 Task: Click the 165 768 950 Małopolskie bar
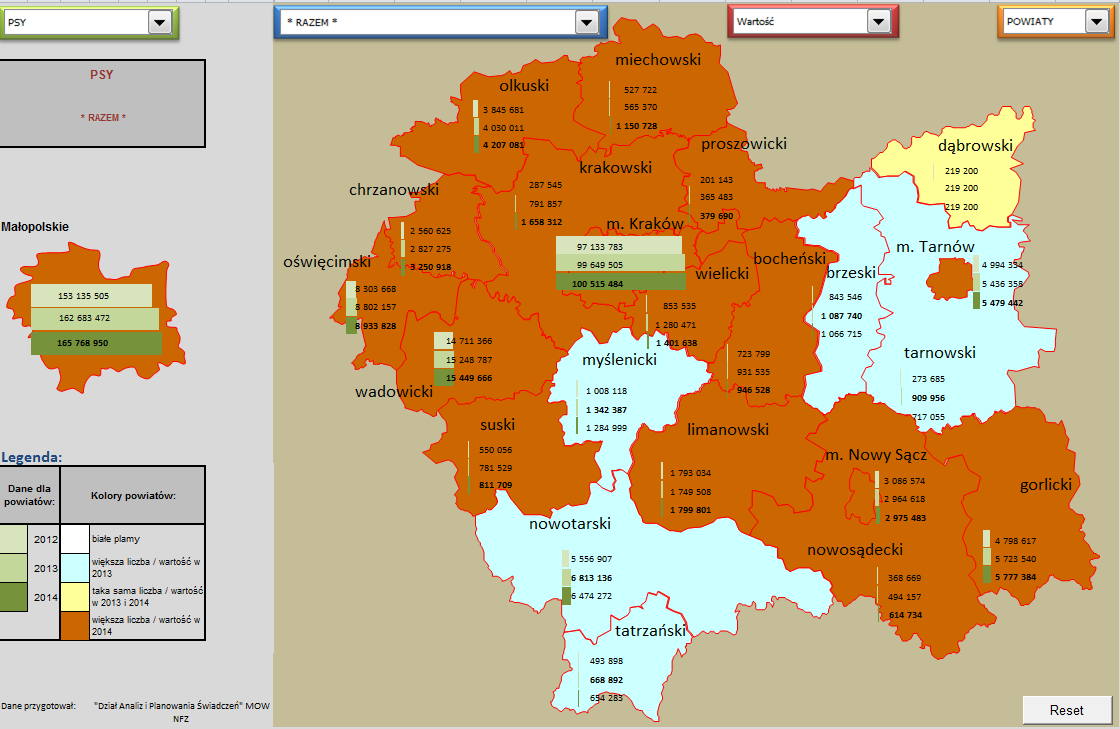(x=96, y=343)
